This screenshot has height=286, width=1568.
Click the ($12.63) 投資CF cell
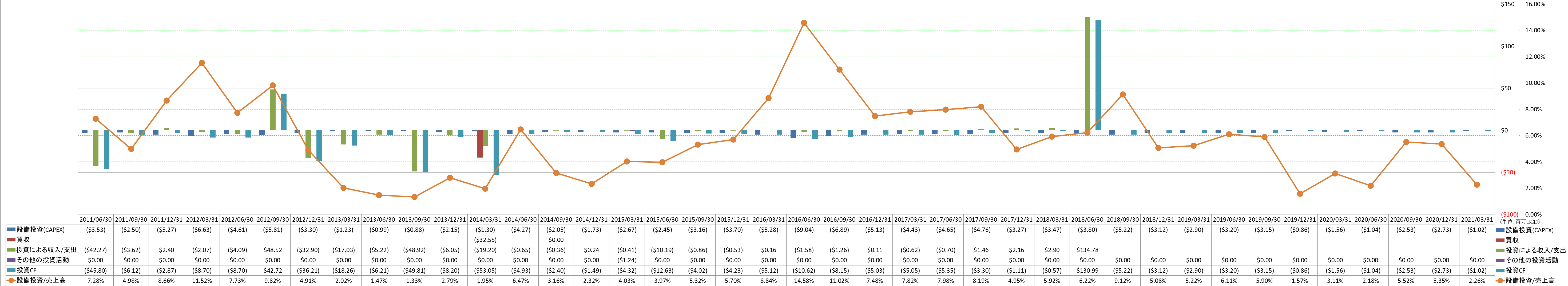coord(662,271)
